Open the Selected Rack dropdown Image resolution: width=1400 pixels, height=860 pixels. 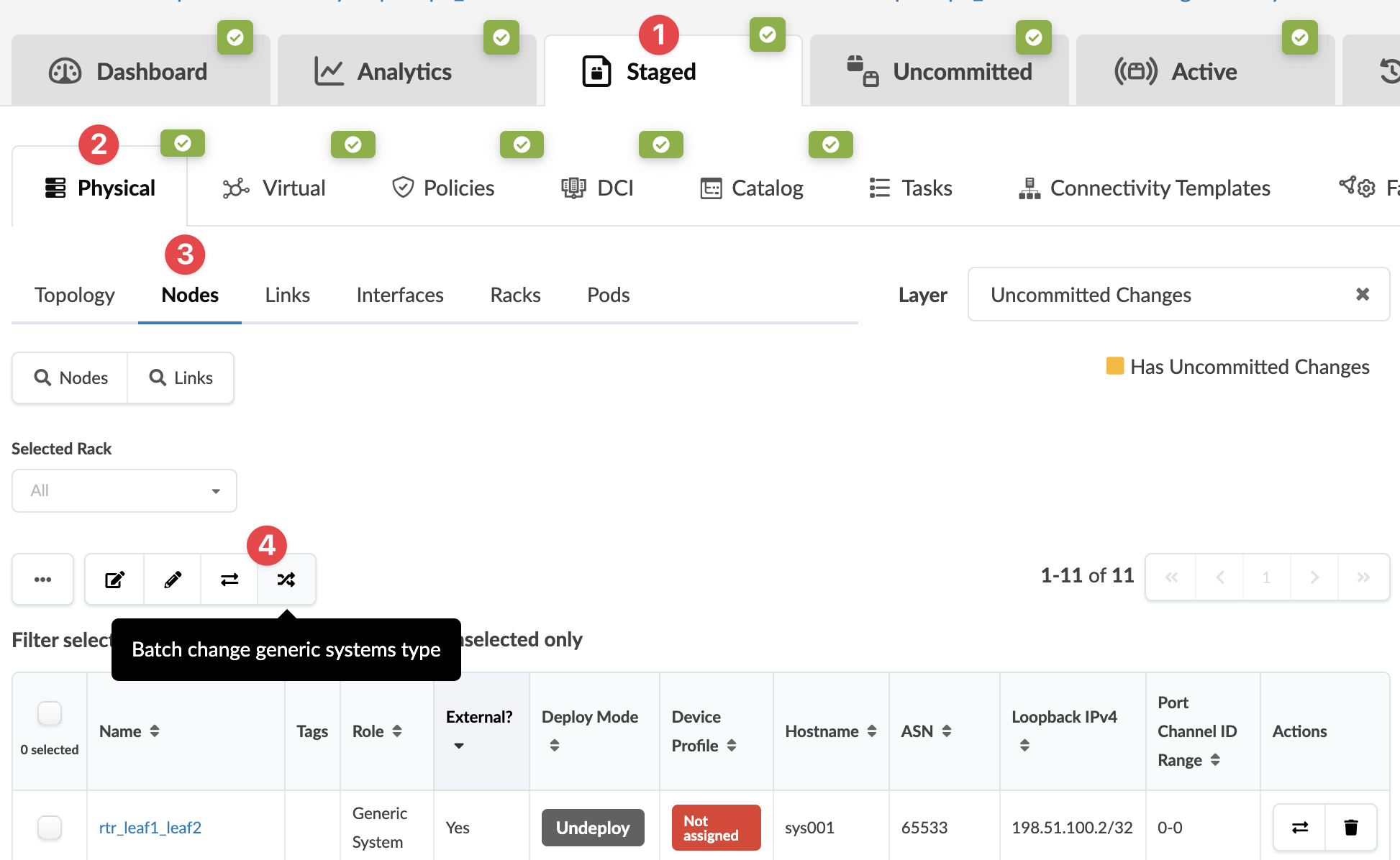[x=124, y=491]
